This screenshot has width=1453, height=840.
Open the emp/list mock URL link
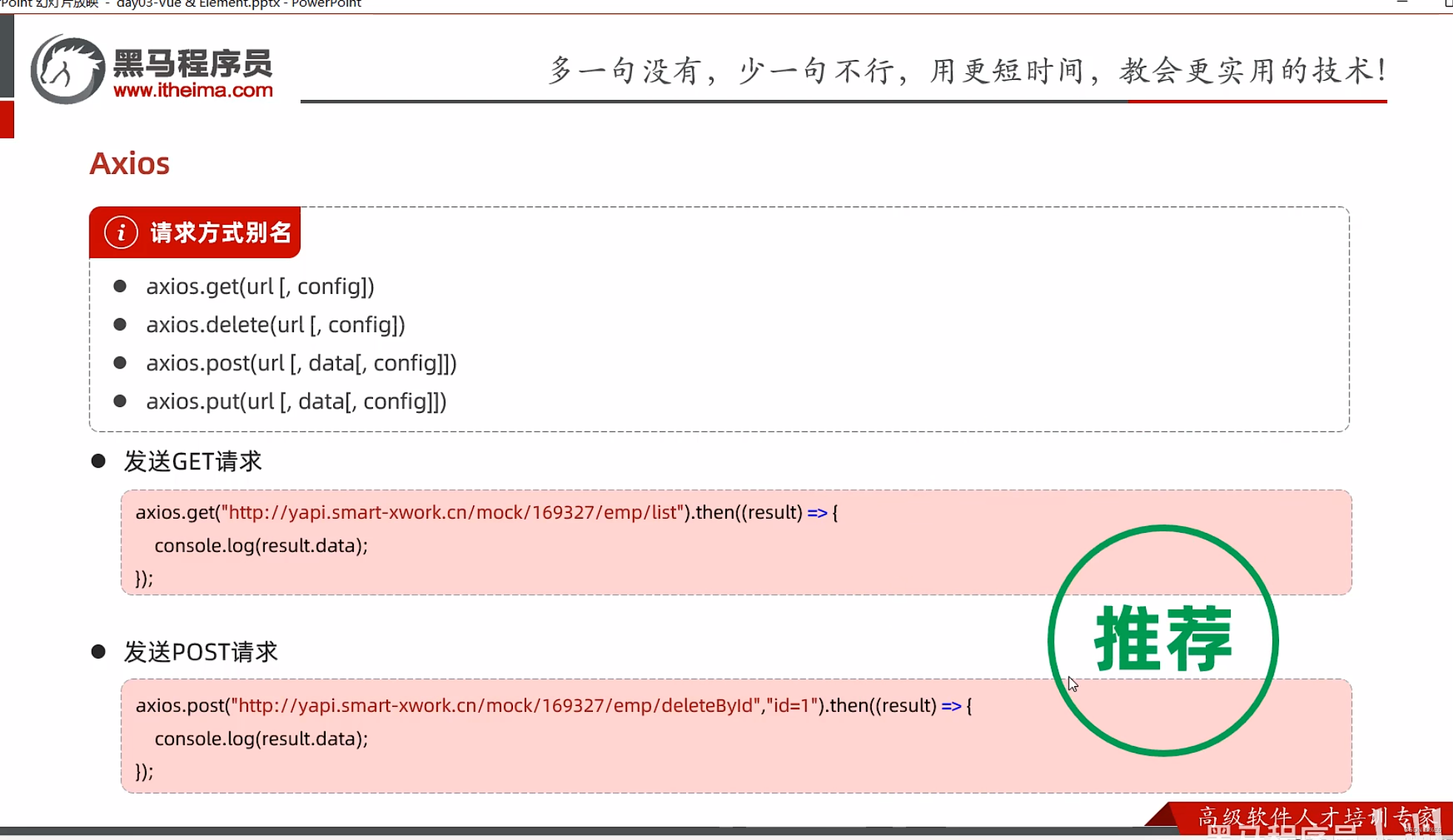point(453,511)
